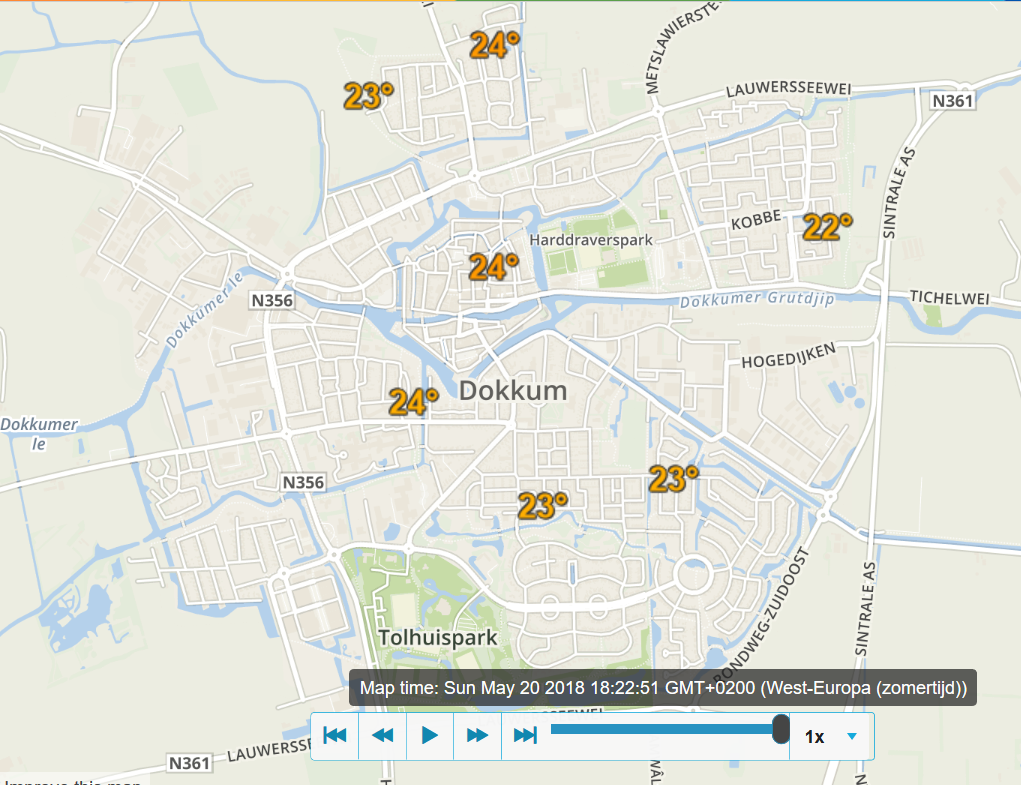
Task: Select the 24° marker beside Dokkum label
Action: pyautogui.click(x=413, y=402)
